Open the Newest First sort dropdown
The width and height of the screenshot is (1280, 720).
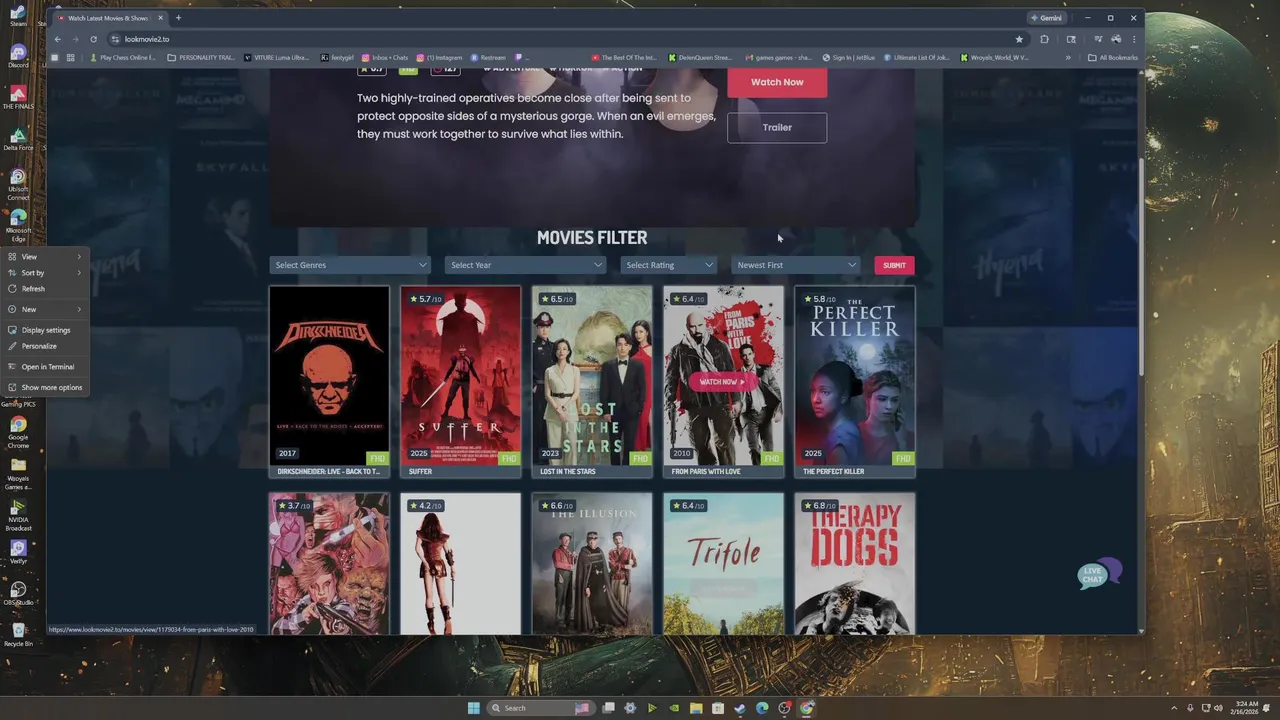[x=796, y=265]
